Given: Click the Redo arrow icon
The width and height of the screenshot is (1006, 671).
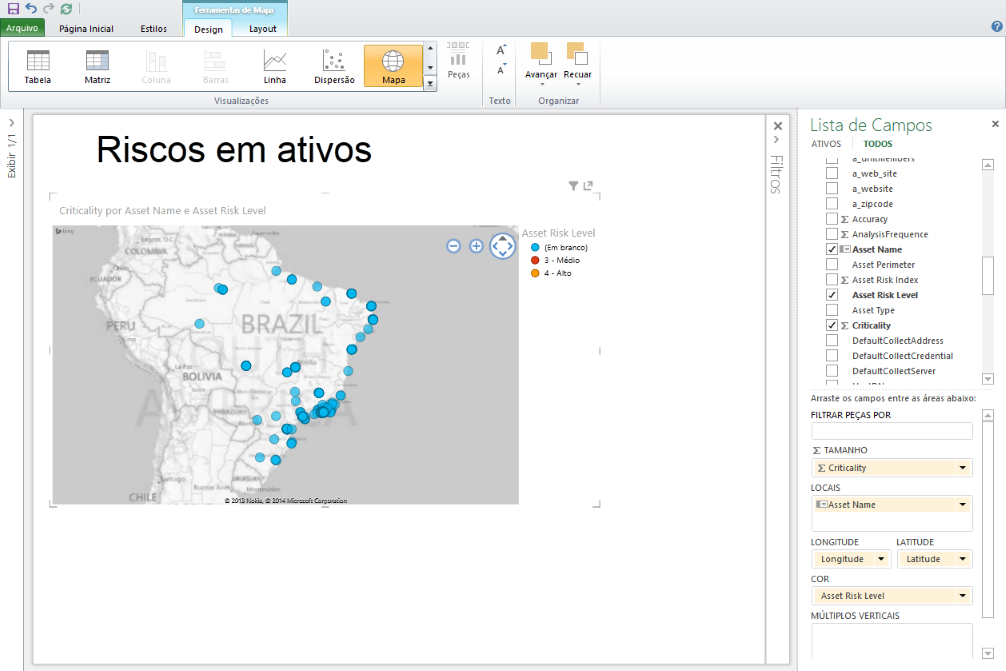Looking at the screenshot, I should pyautogui.click(x=49, y=8).
